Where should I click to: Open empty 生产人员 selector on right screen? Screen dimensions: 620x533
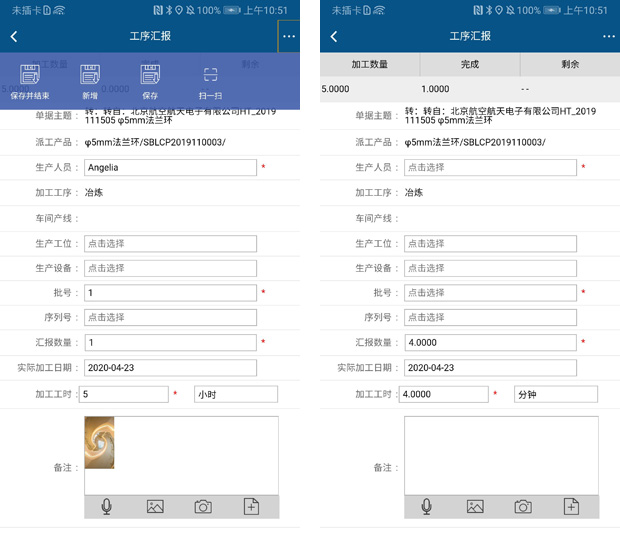point(490,168)
